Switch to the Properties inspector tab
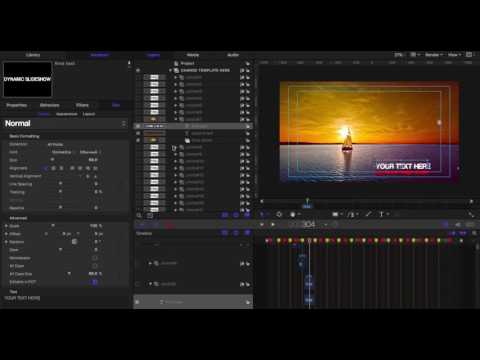480x360 pixels. coord(17,105)
